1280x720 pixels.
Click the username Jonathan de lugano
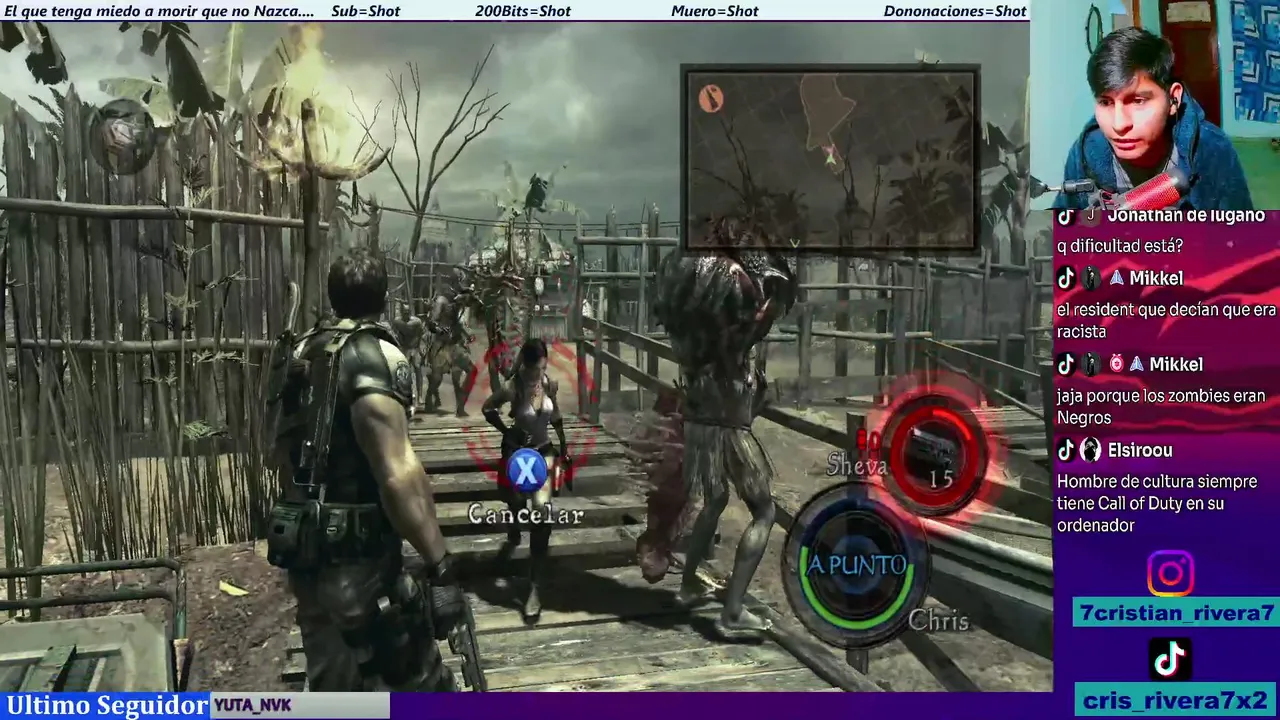(1186, 215)
